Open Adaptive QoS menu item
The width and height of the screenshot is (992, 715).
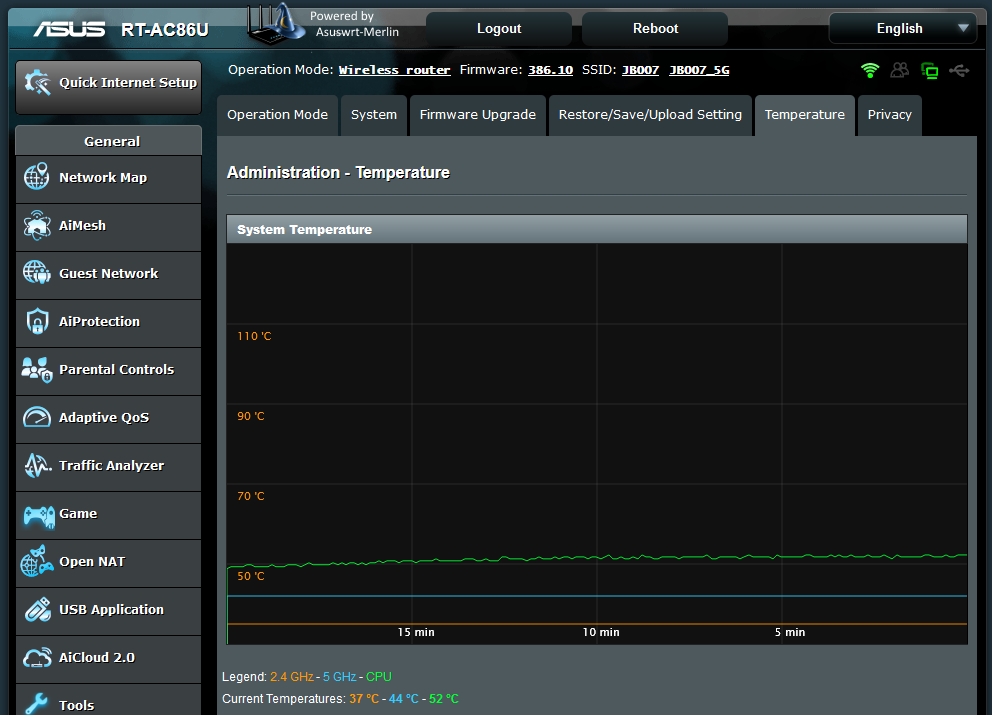[x=108, y=420]
